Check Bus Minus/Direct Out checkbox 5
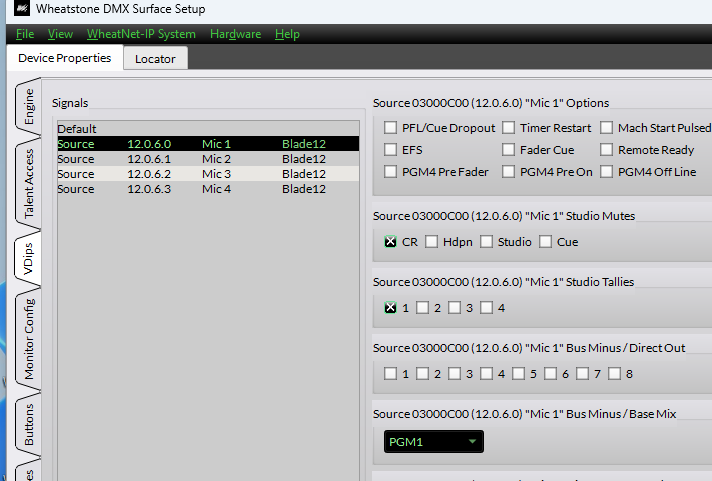 point(518,373)
